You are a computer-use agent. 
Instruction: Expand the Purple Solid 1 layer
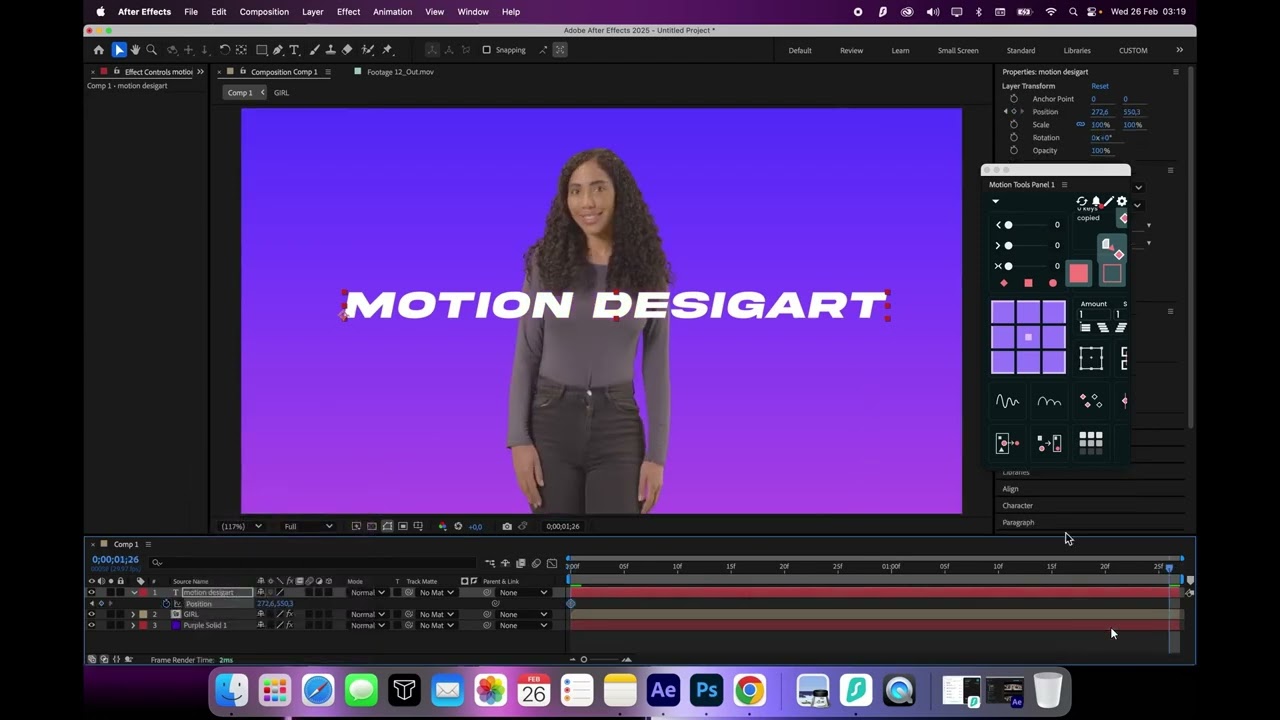click(133, 625)
